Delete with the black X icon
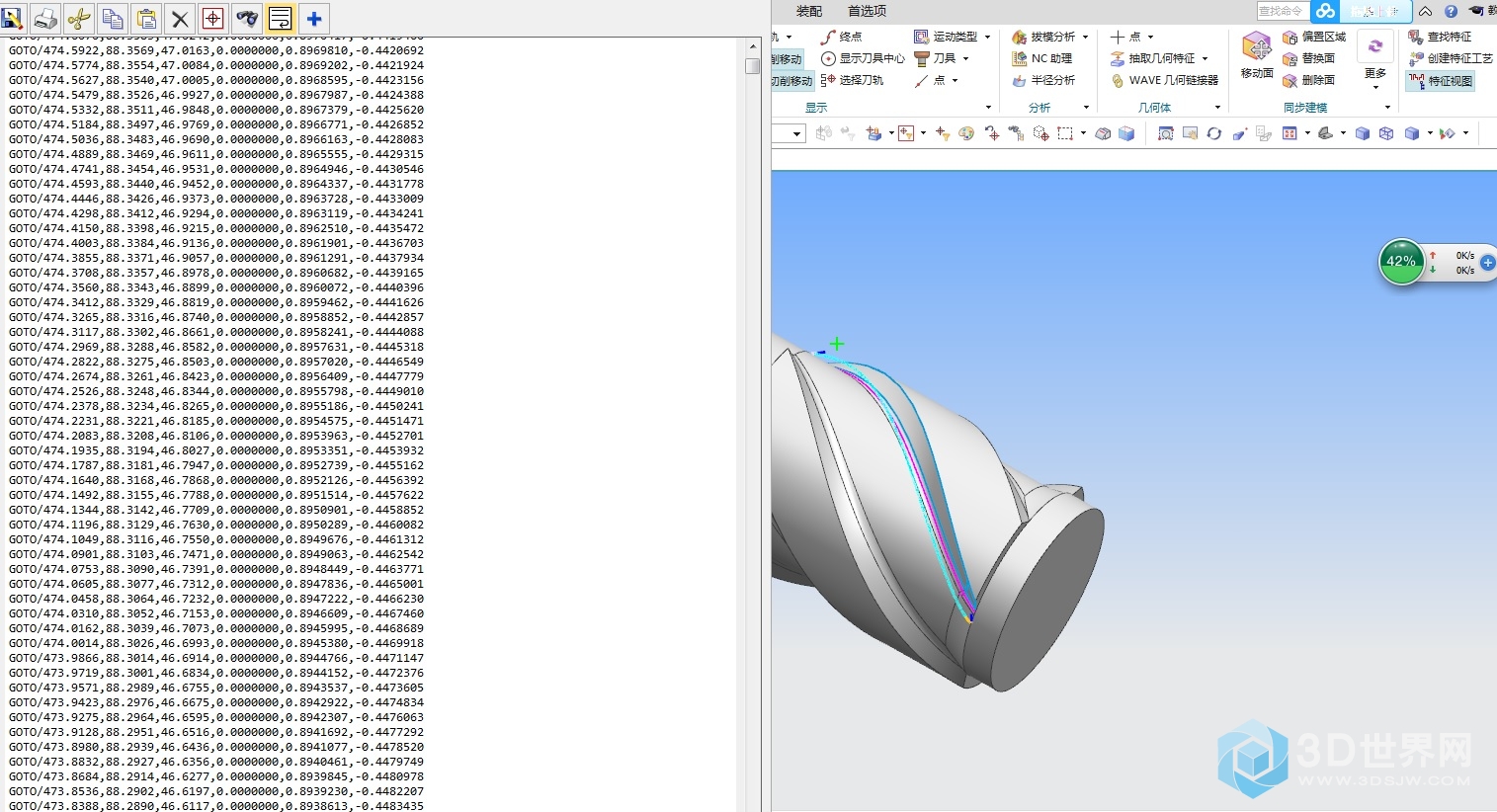The width and height of the screenshot is (1497, 812). 180,18
